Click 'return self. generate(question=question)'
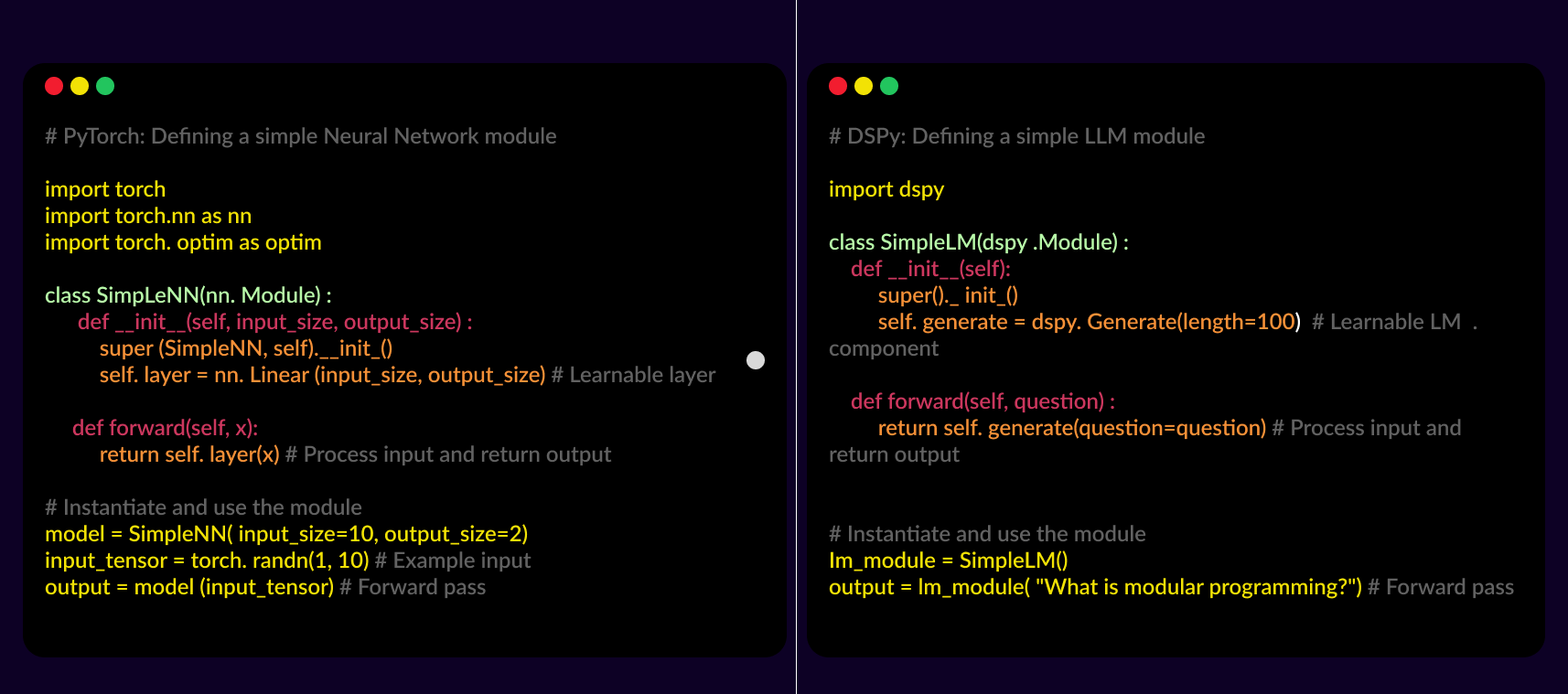The width and height of the screenshot is (1568, 694). [x=1072, y=428]
